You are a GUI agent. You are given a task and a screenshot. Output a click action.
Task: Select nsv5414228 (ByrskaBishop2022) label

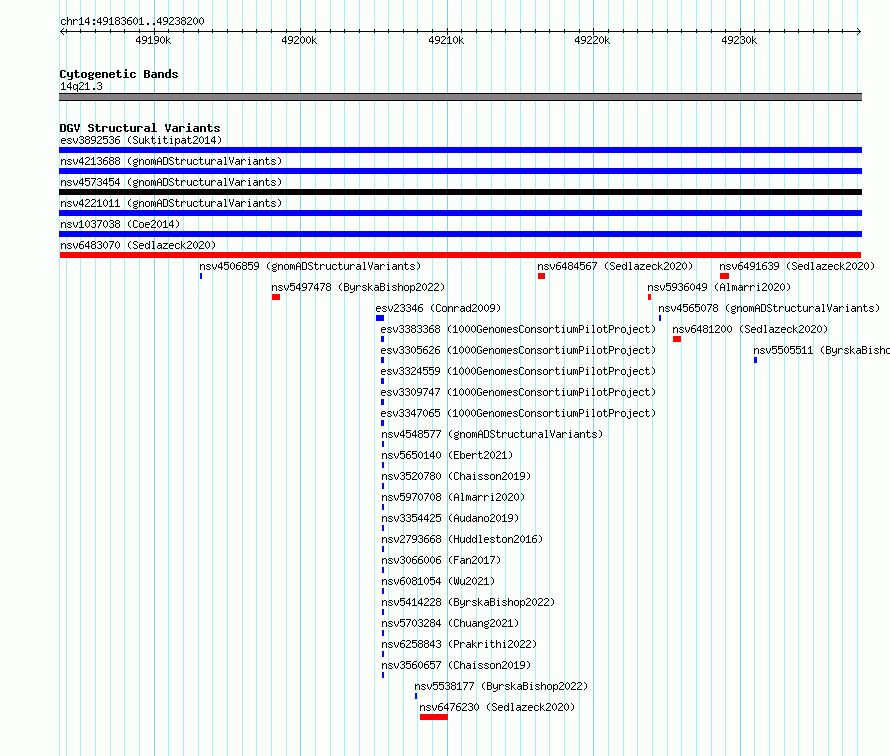click(x=468, y=602)
